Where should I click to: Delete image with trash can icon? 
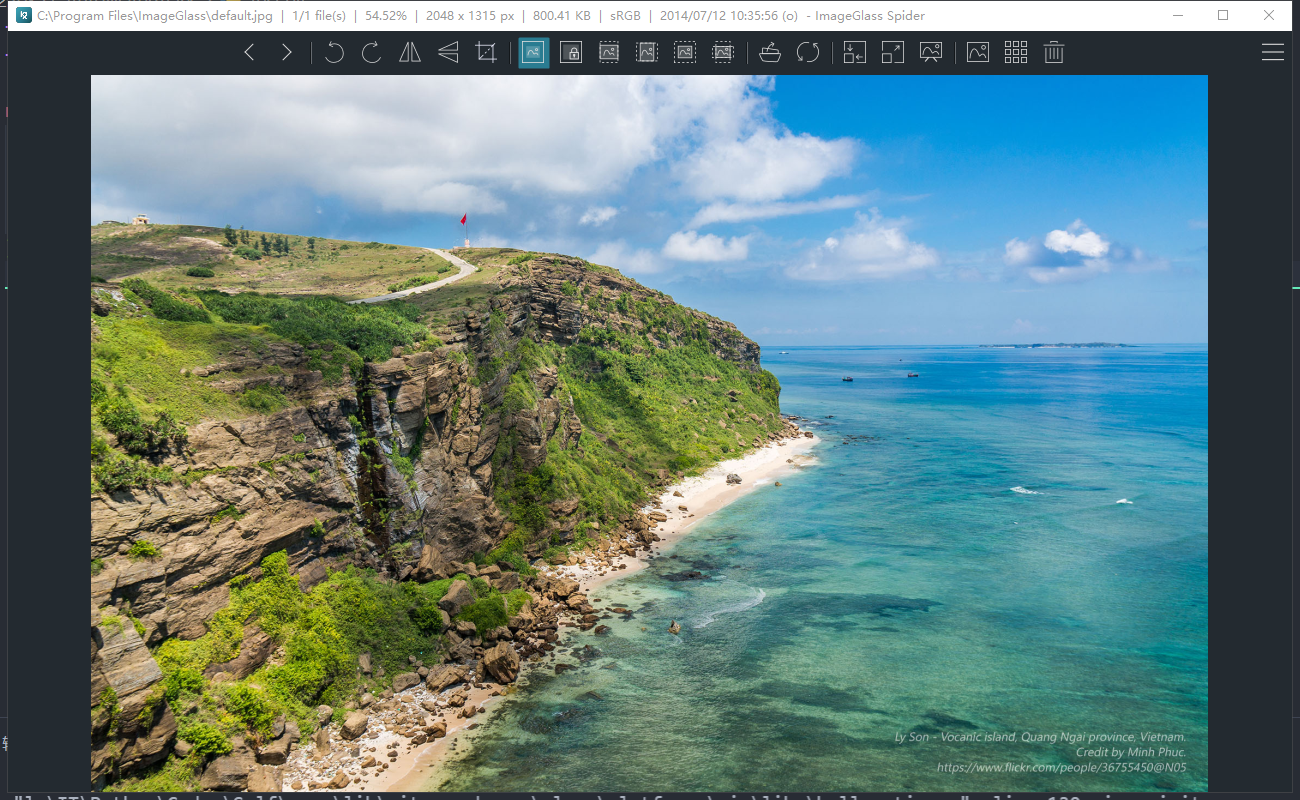(1054, 53)
